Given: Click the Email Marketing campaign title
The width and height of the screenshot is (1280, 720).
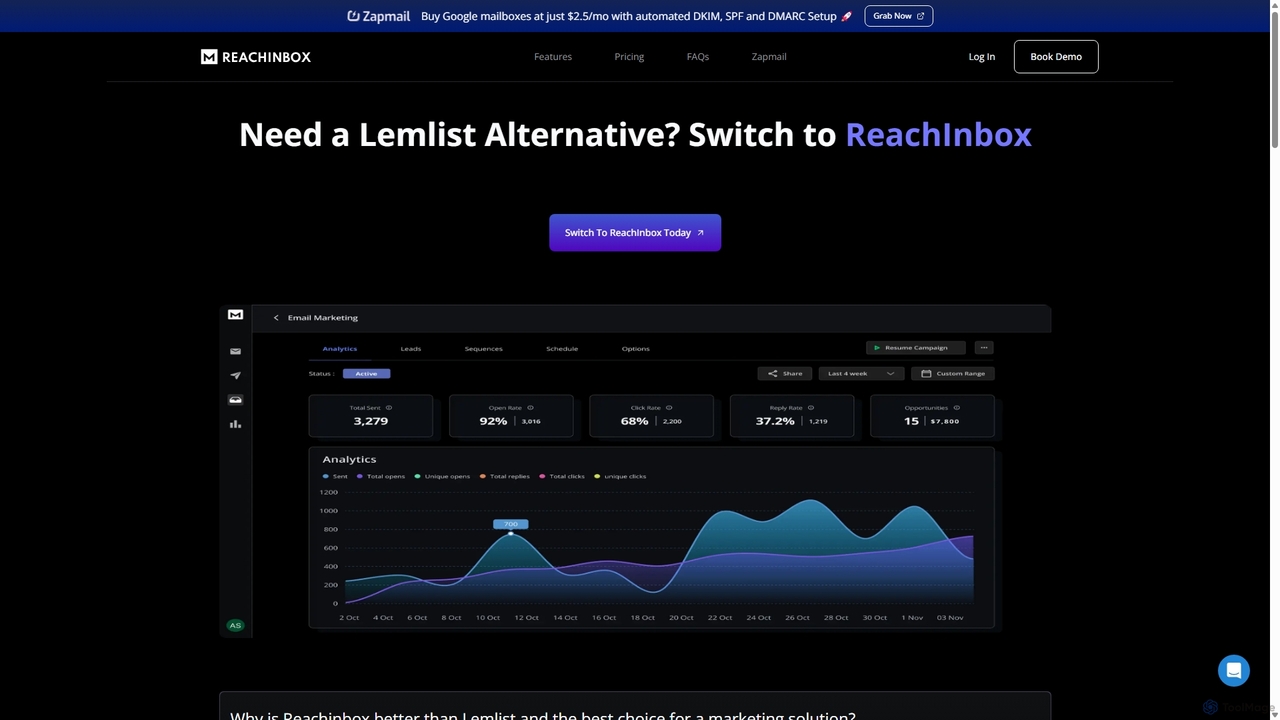Looking at the screenshot, I should [323, 318].
